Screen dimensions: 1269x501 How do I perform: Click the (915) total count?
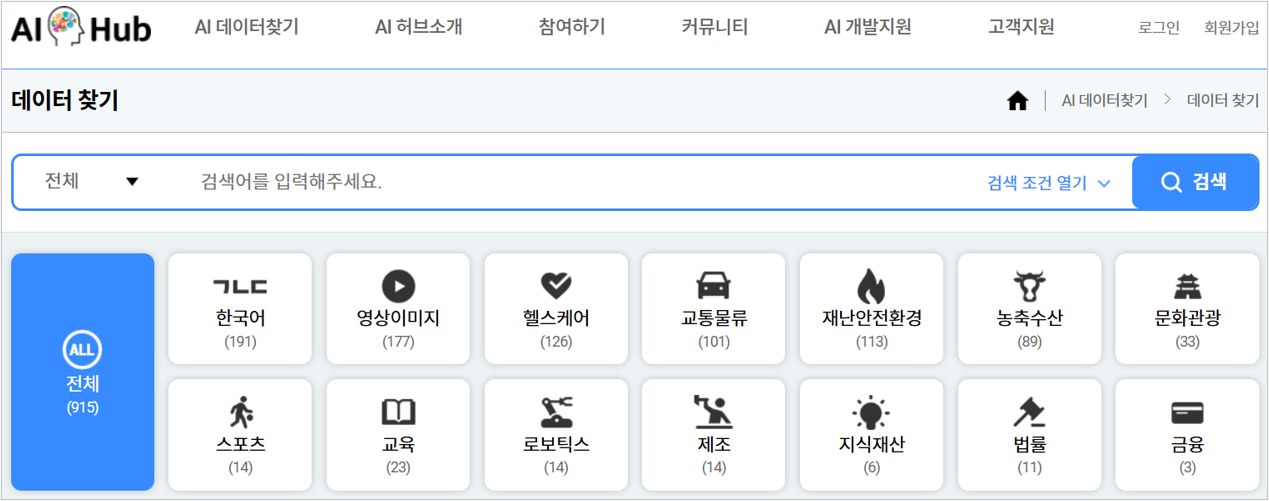point(83,407)
